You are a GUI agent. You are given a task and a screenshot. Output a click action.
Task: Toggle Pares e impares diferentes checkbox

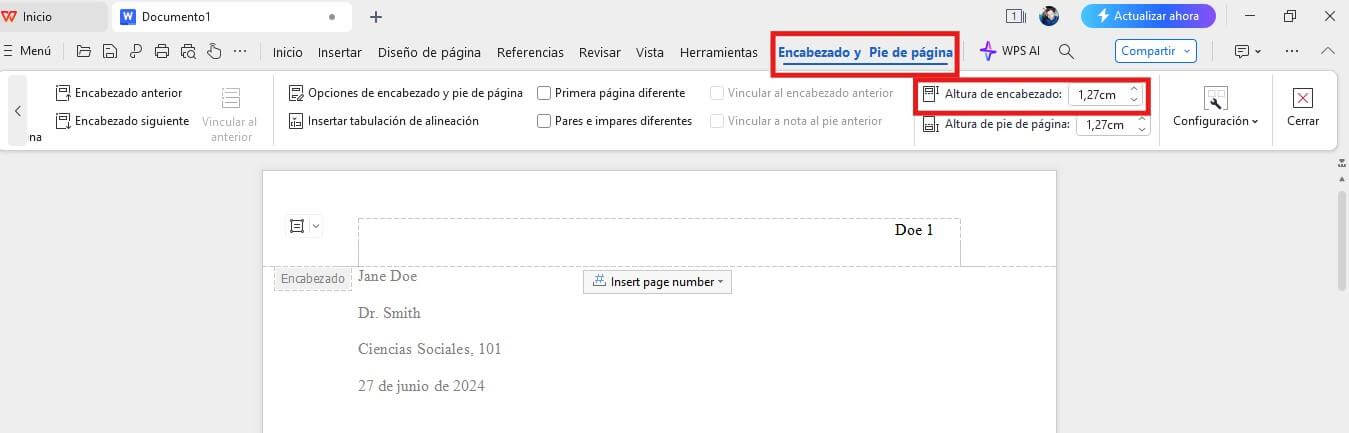click(544, 121)
